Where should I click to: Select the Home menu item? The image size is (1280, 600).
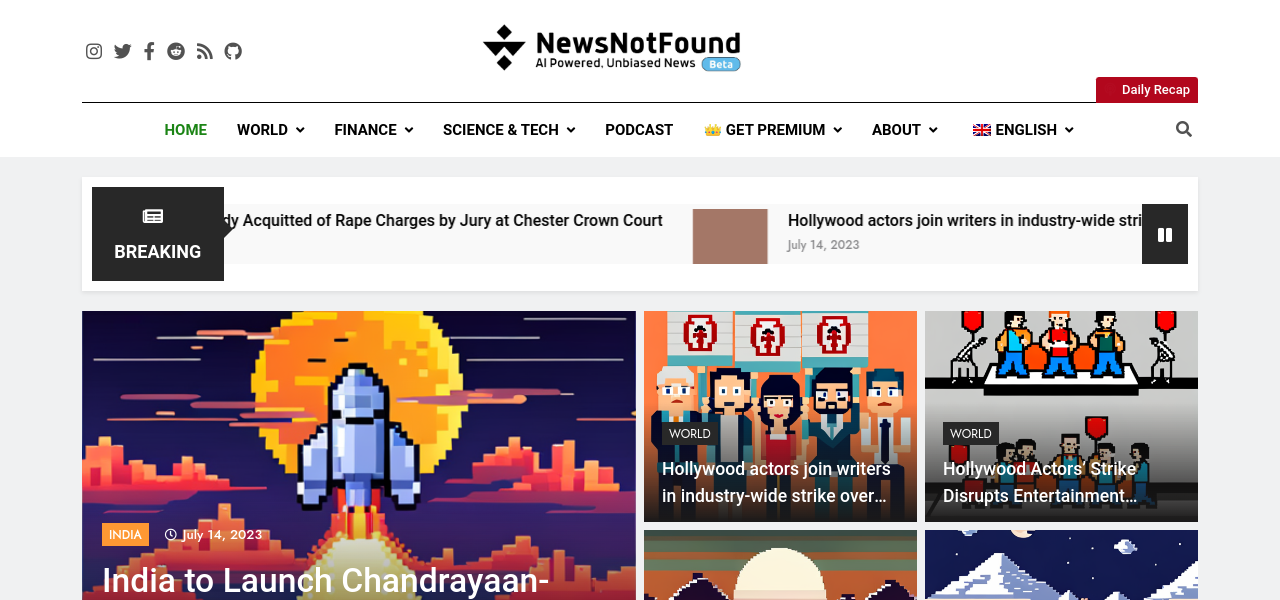point(186,130)
